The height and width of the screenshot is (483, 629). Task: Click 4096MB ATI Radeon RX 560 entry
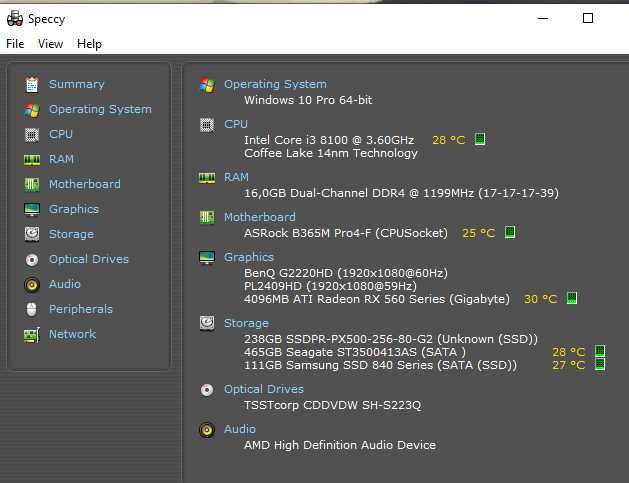click(x=377, y=299)
